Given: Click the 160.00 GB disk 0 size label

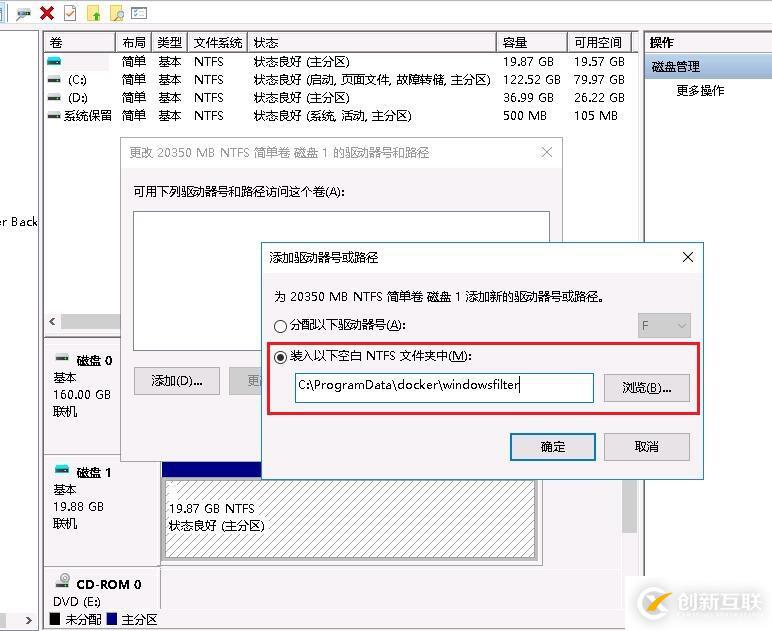Looking at the screenshot, I should pyautogui.click(x=82, y=395).
